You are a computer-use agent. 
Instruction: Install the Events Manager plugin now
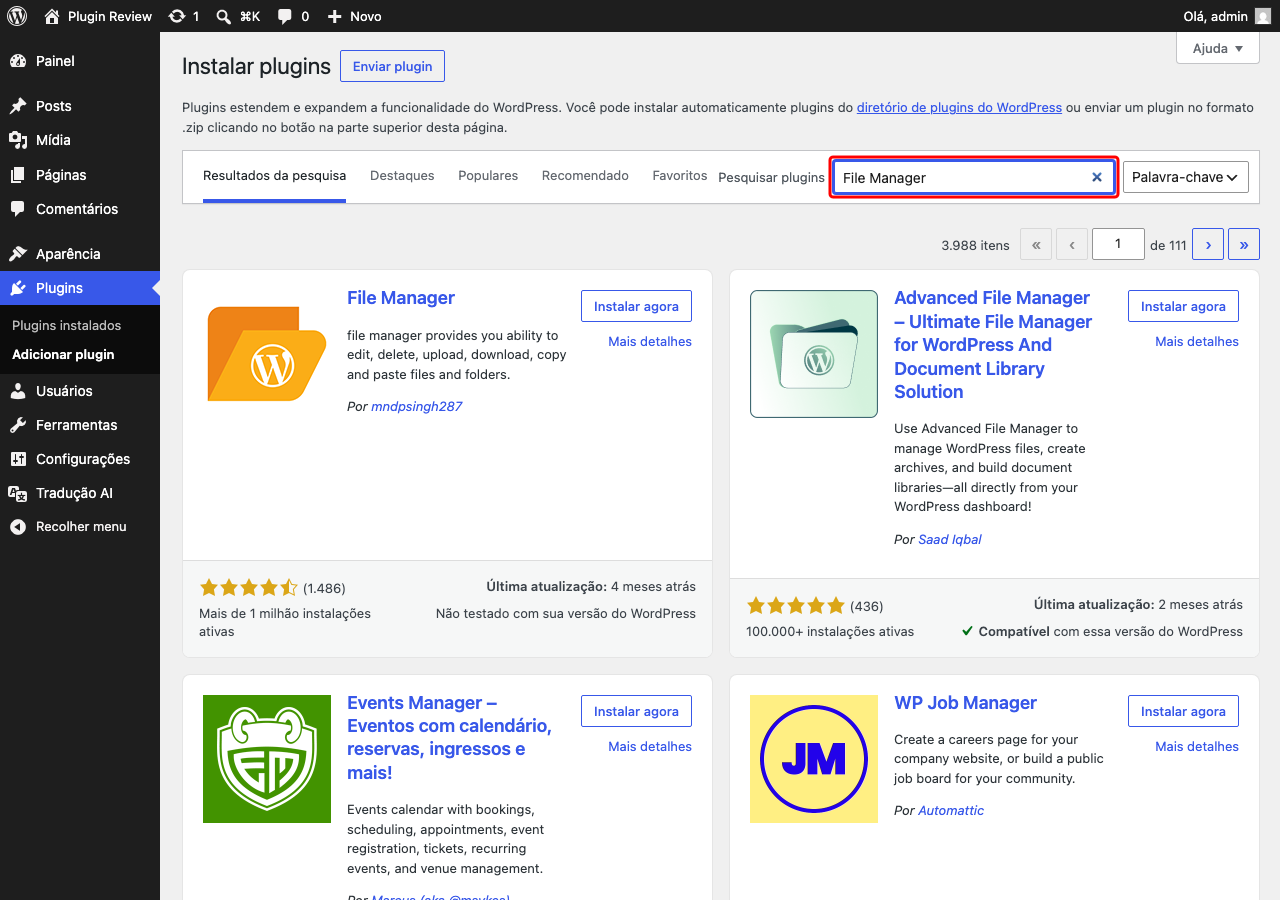(x=636, y=712)
